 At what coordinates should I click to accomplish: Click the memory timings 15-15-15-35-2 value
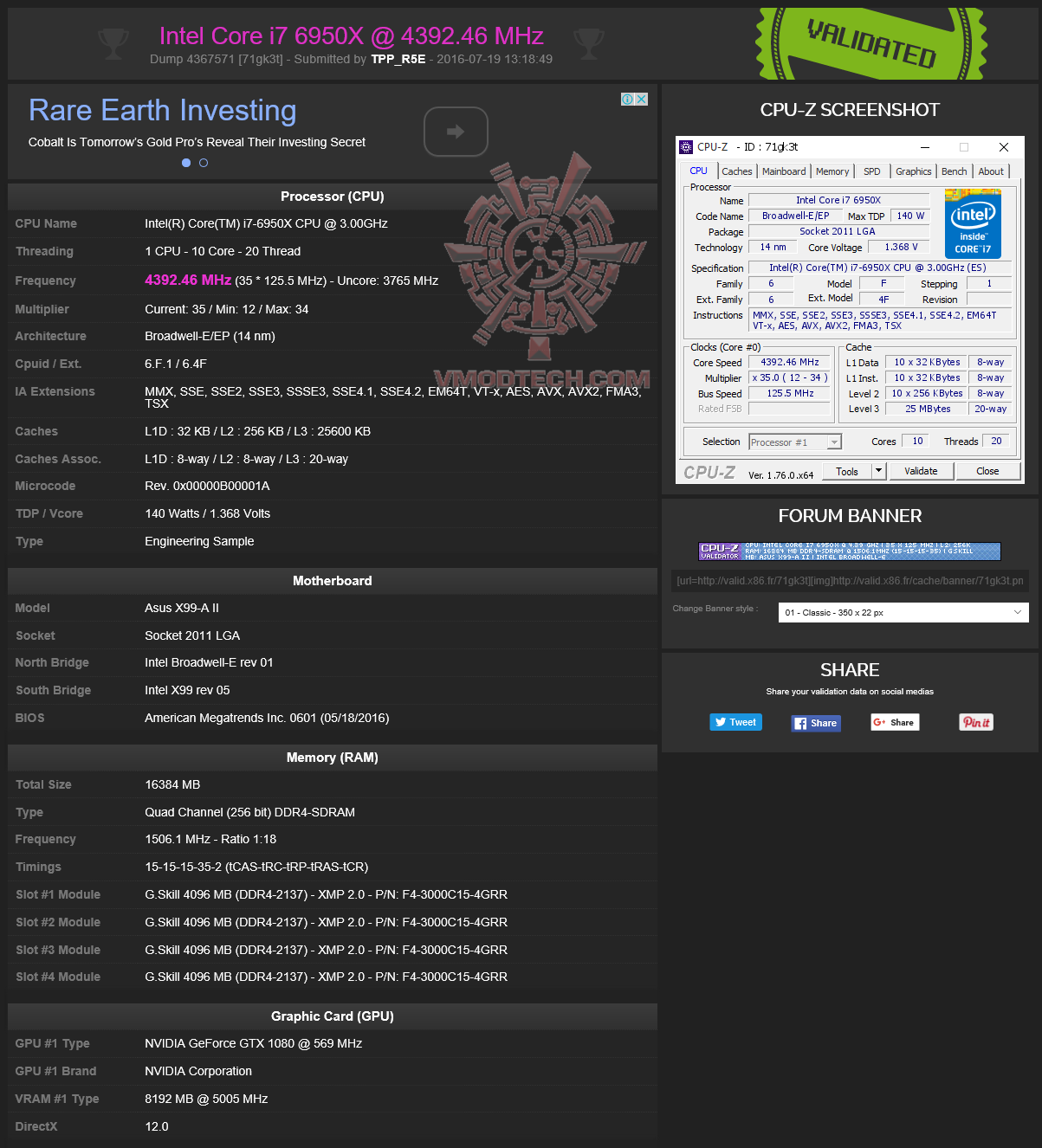256,867
